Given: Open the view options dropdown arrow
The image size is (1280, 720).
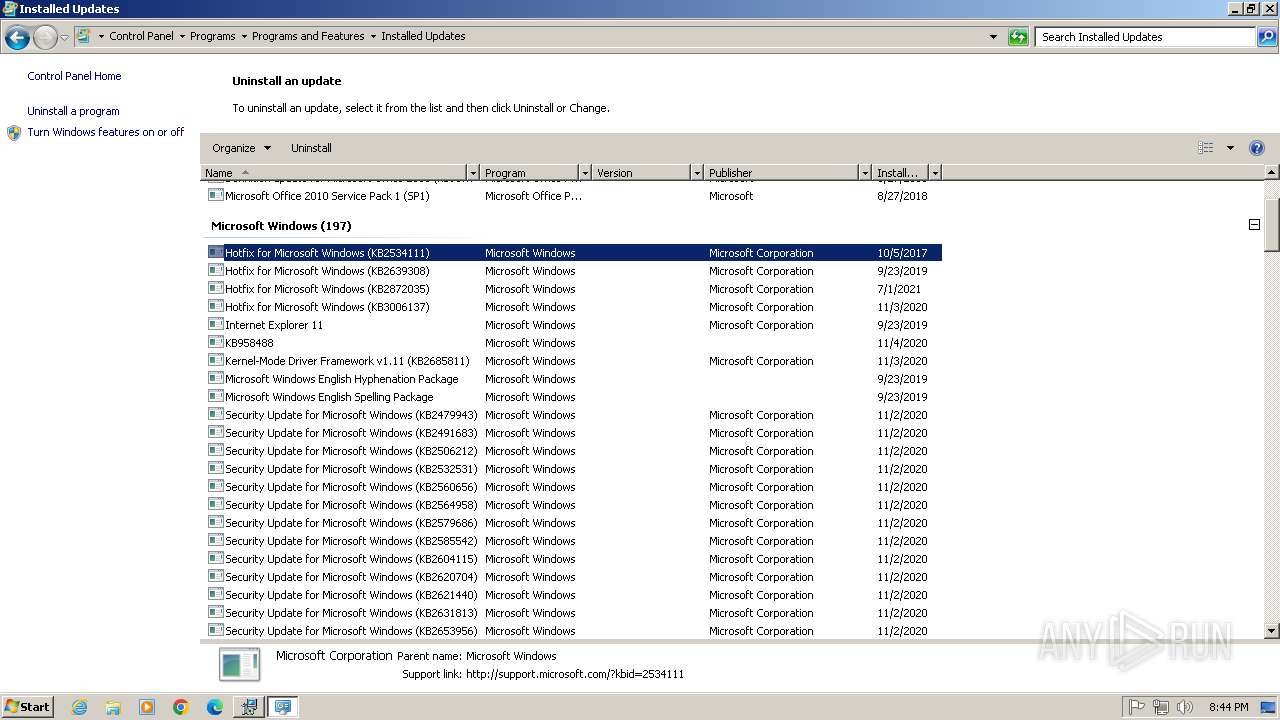Looking at the screenshot, I should point(1230,148).
